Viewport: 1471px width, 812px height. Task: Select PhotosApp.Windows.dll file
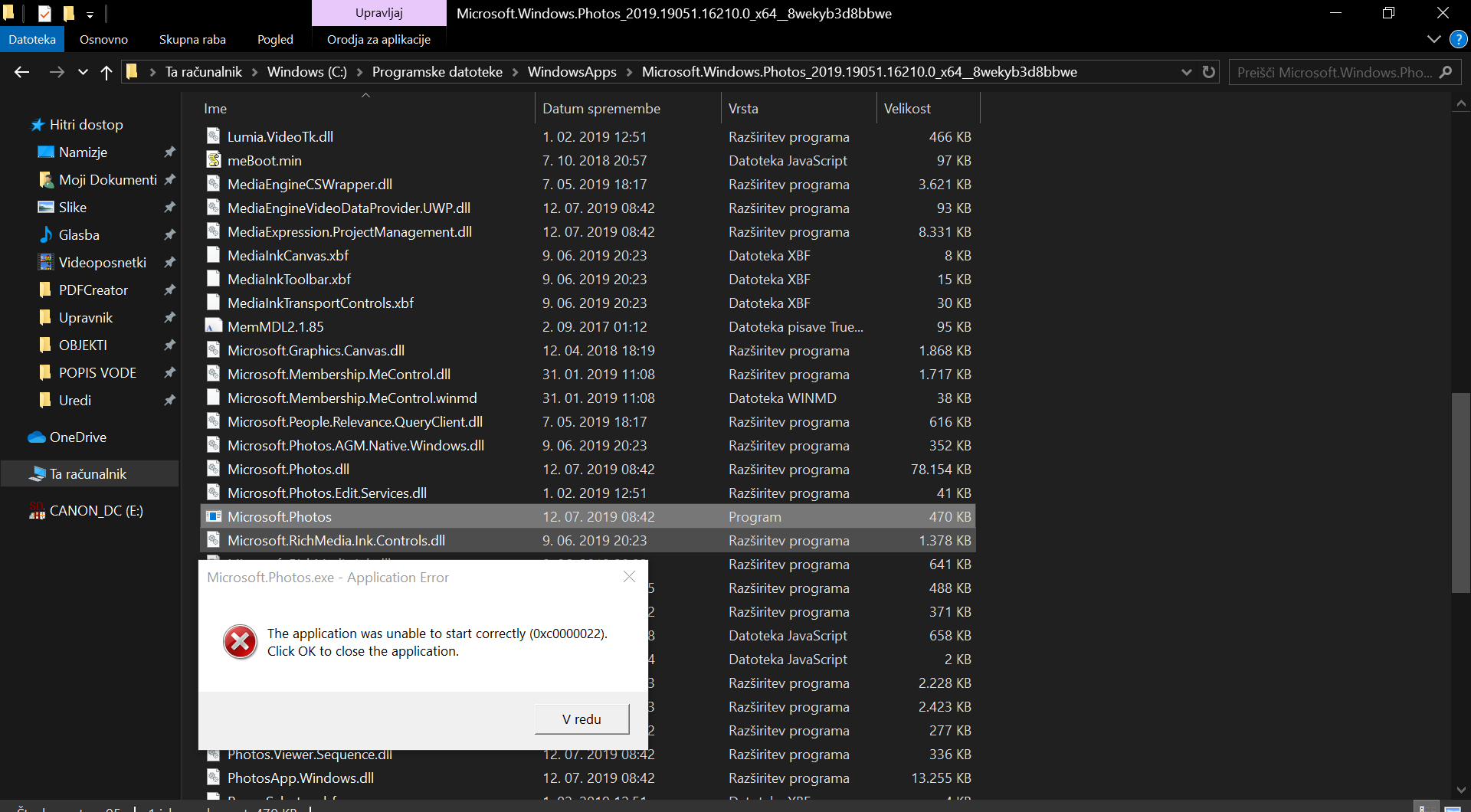pyautogui.click(x=300, y=778)
